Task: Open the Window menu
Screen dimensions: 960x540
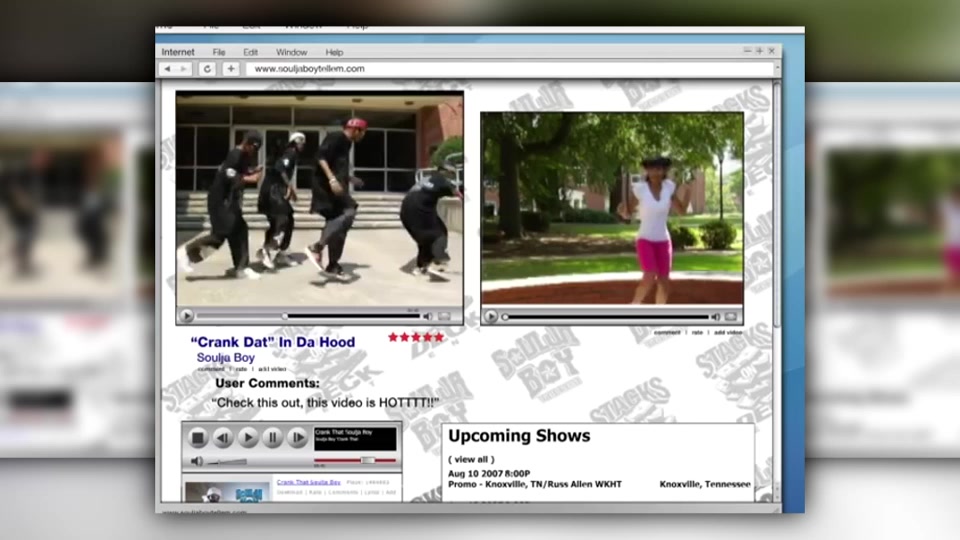Action: [x=291, y=52]
